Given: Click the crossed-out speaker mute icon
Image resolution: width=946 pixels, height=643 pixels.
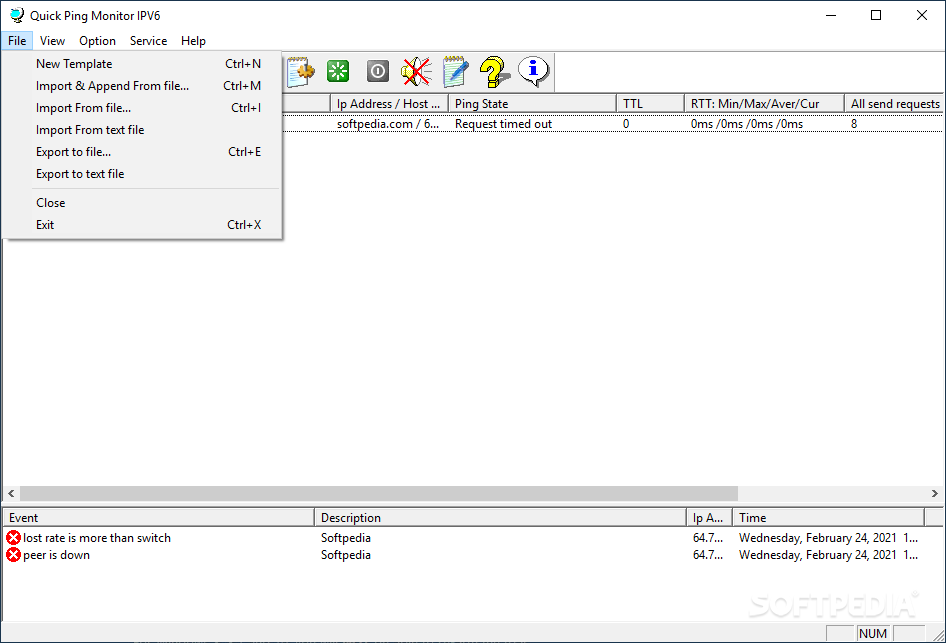Looking at the screenshot, I should point(416,72).
